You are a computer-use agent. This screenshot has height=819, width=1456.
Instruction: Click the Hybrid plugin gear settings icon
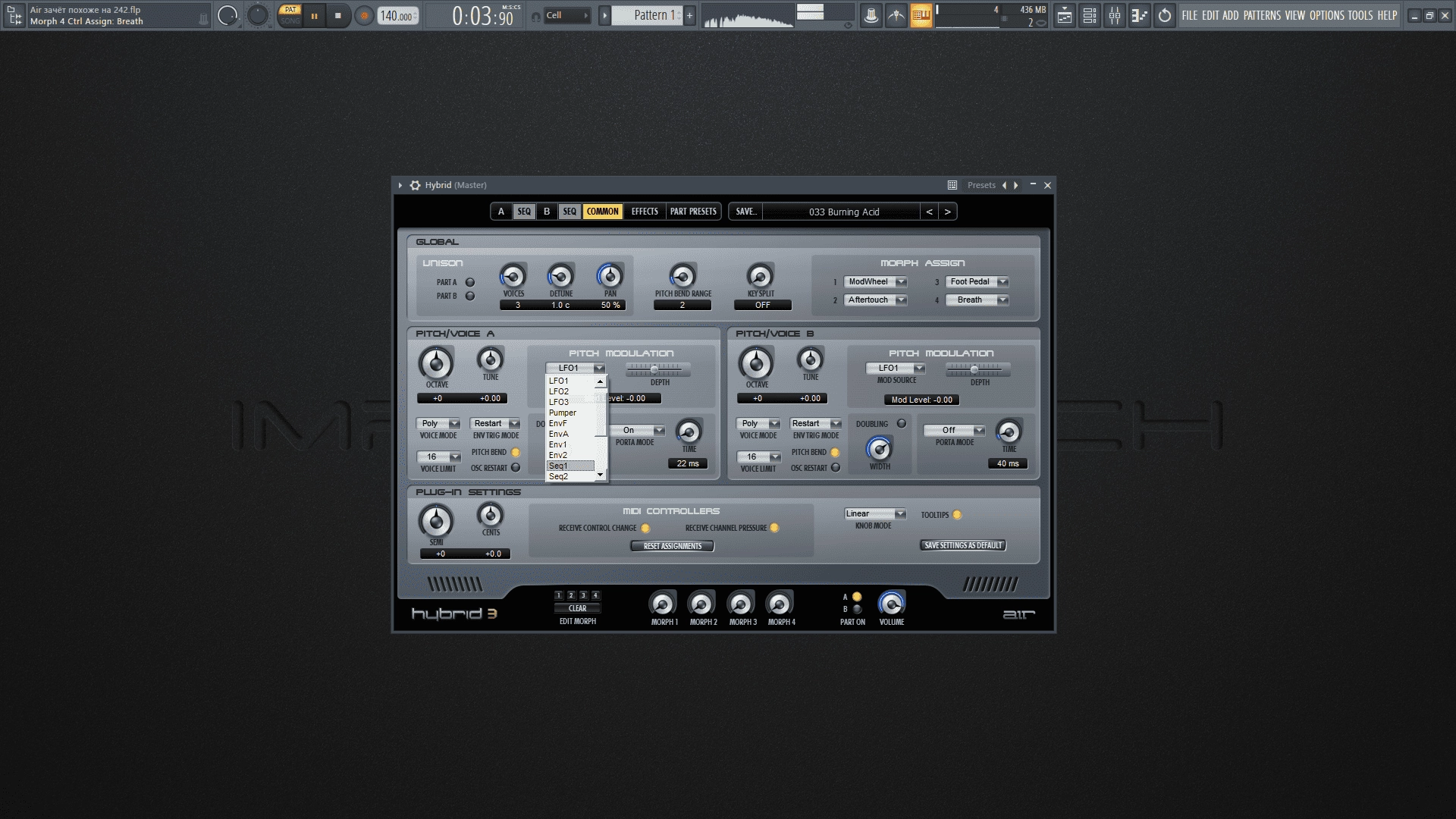[415, 185]
